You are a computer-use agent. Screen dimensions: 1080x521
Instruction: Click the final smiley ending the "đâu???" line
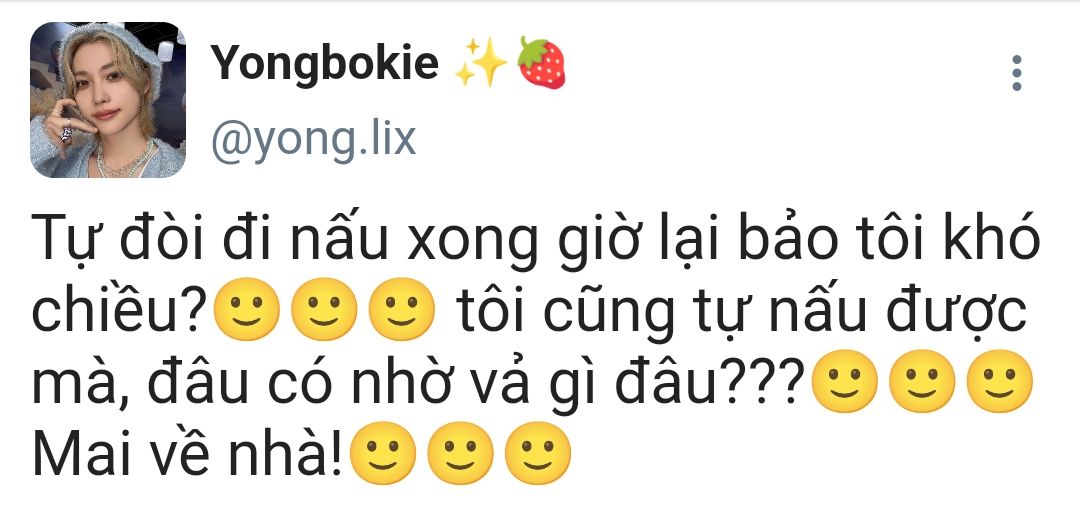coord(999,381)
